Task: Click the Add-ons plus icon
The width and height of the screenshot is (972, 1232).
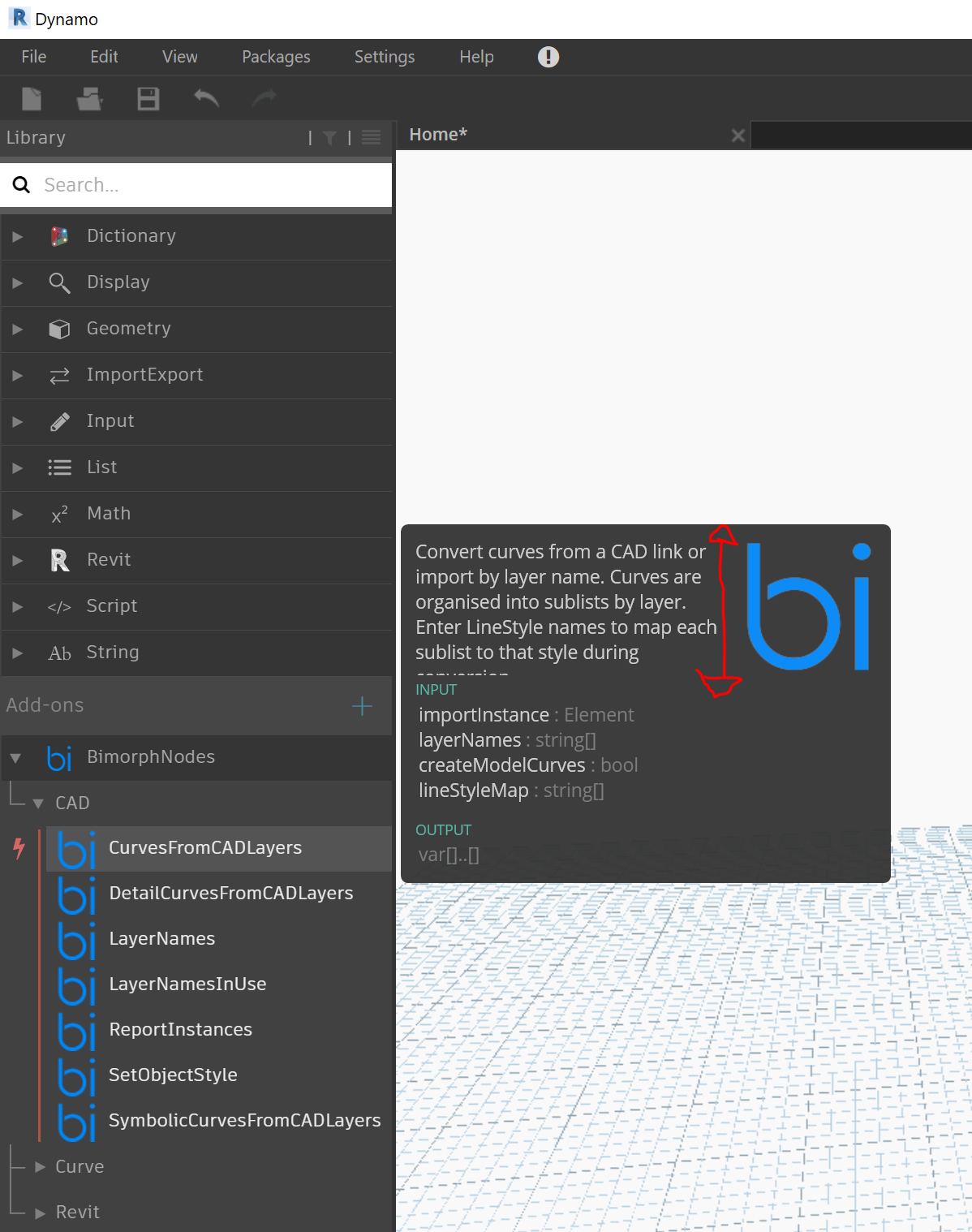Action: 362,706
